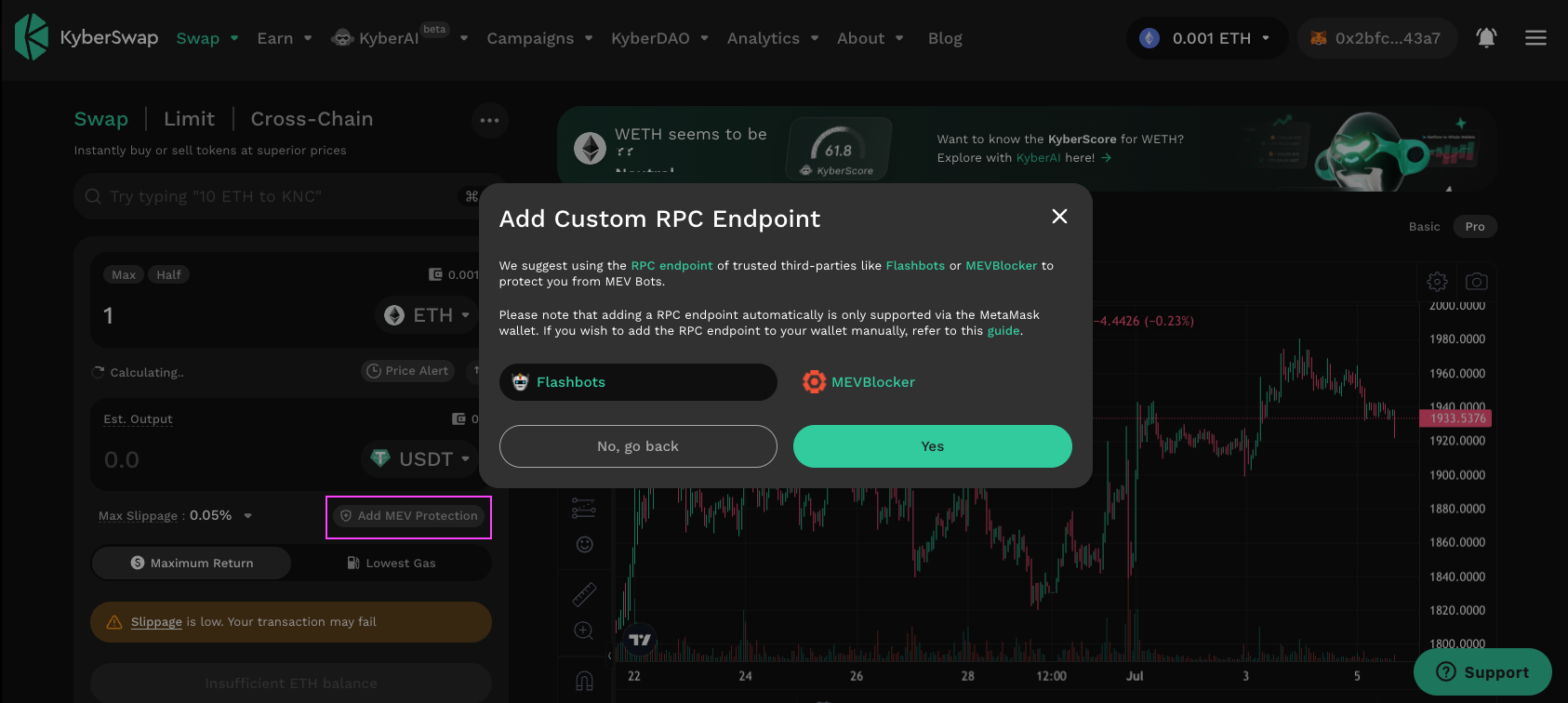This screenshot has width=1568, height=703.
Task: Close the Add Custom RPC Endpoint dialog
Action: (1059, 217)
